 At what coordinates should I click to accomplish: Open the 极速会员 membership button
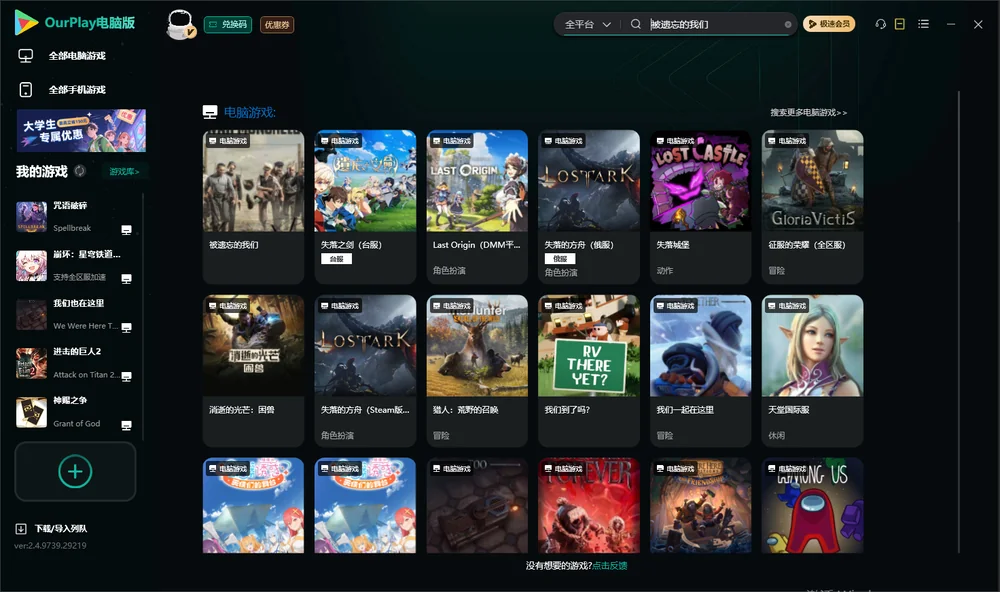[x=828, y=24]
